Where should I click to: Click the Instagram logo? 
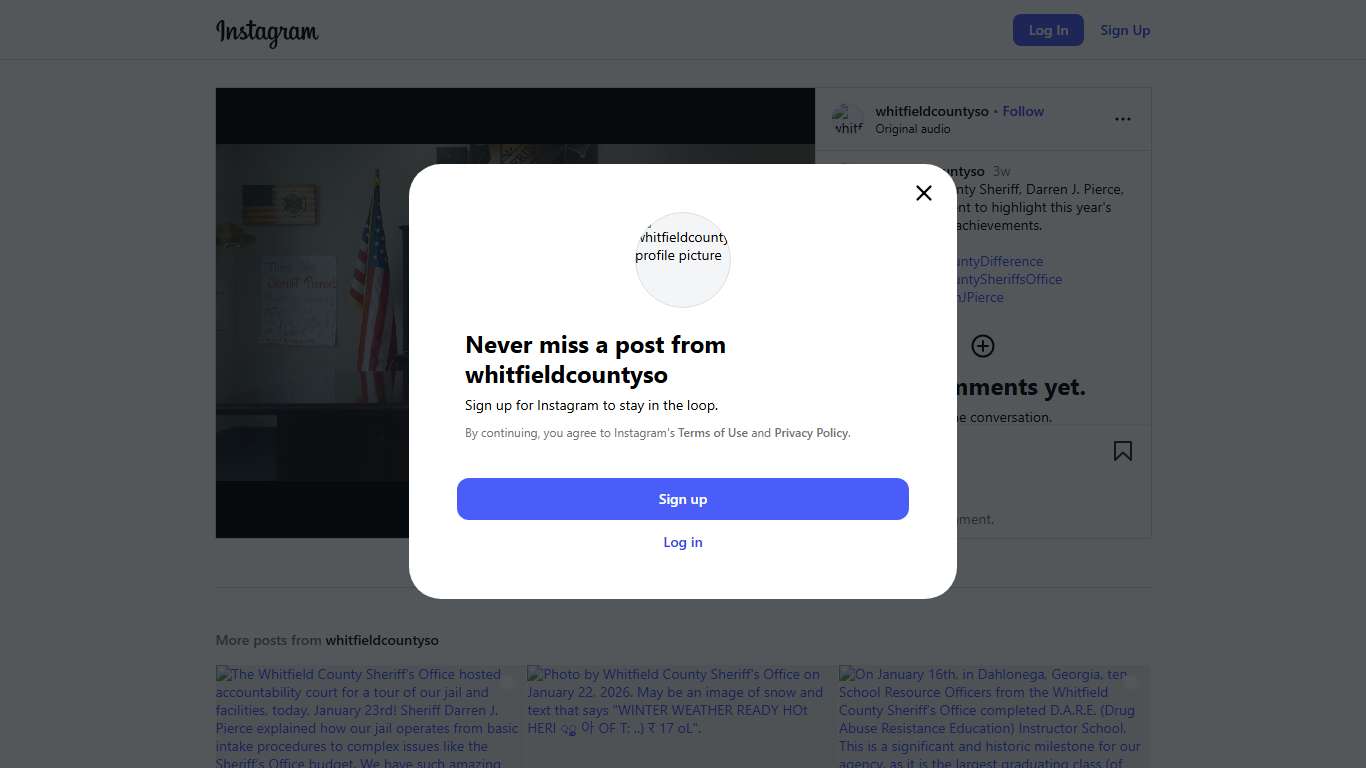[x=267, y=32]
